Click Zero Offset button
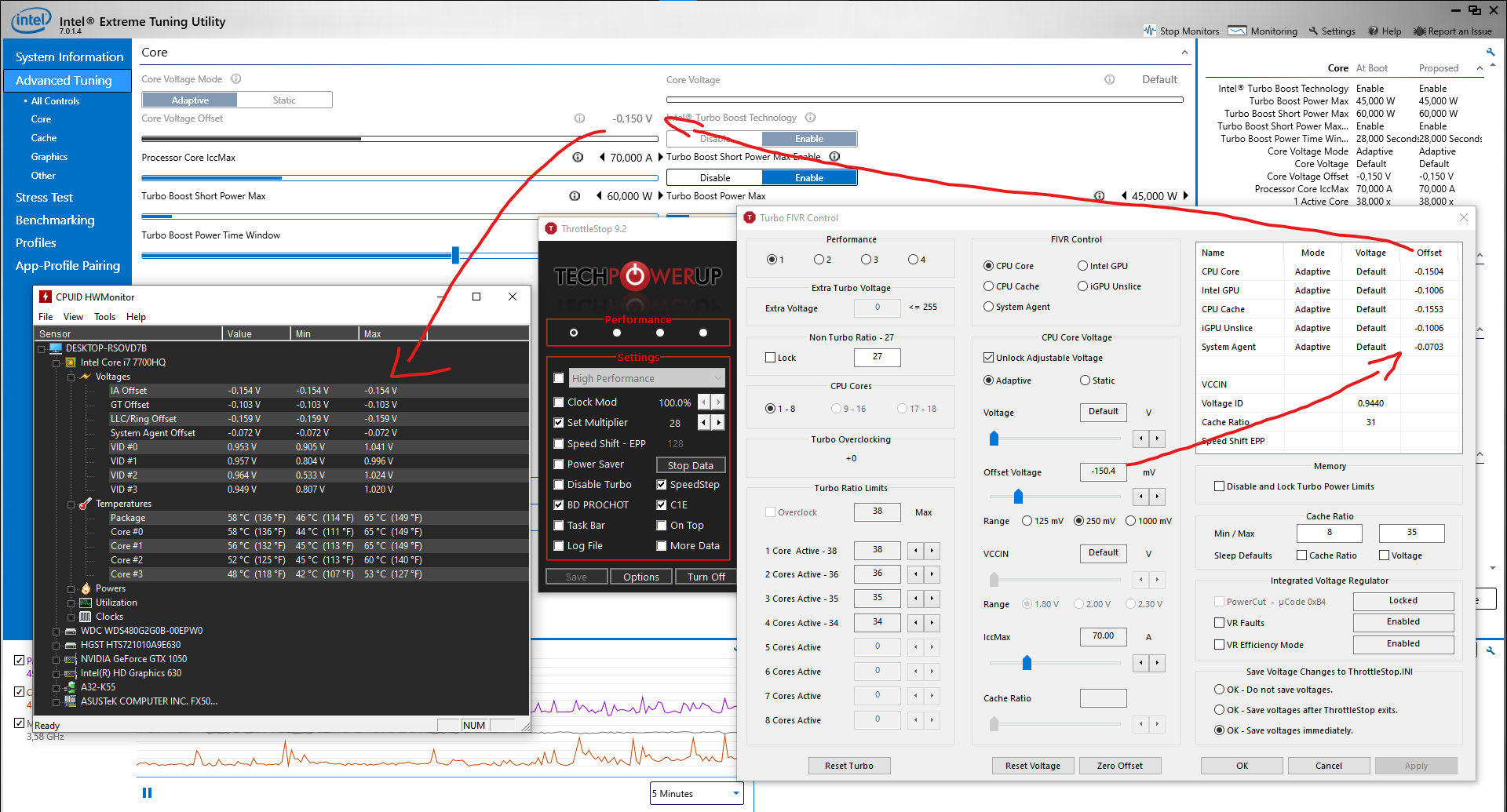Image resolution: width=1507 pixels, height=812 pixels. [x=1119, y=766]
